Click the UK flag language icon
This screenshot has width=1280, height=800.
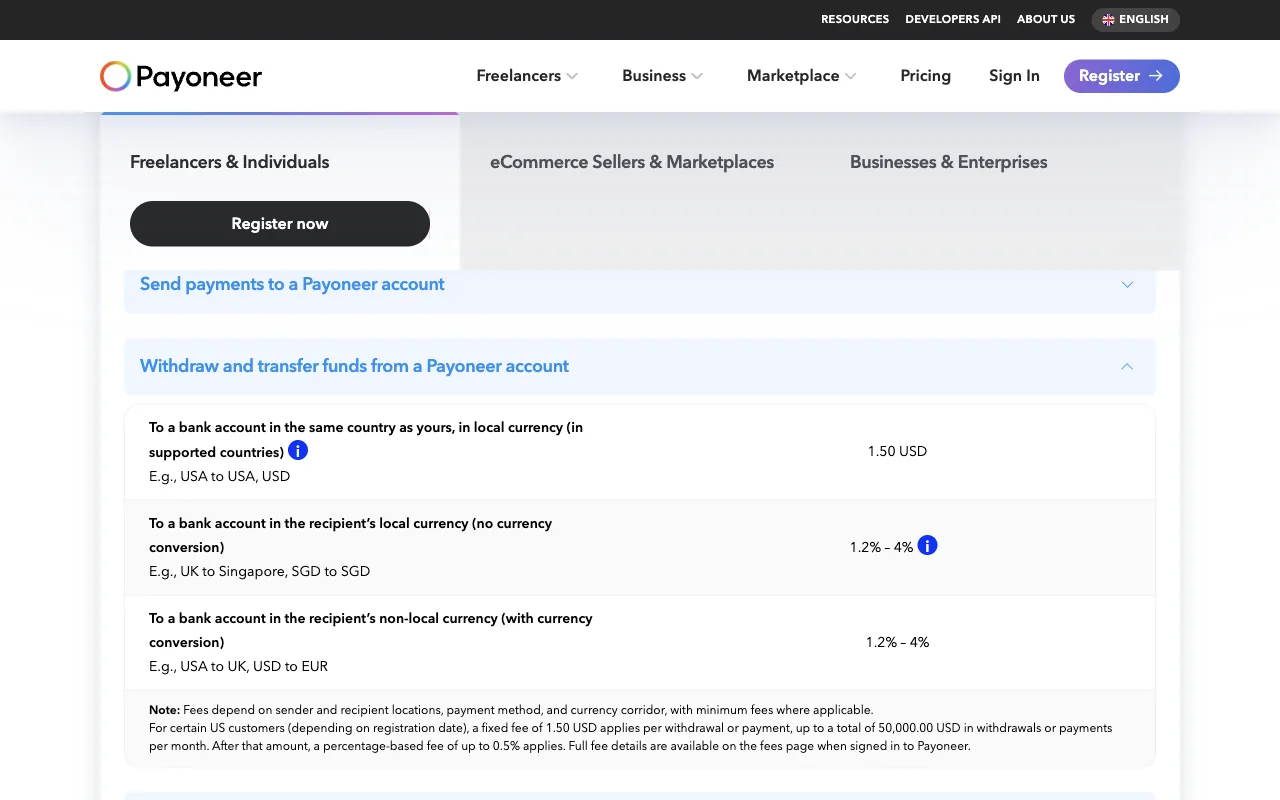[x=1108, y=19]
